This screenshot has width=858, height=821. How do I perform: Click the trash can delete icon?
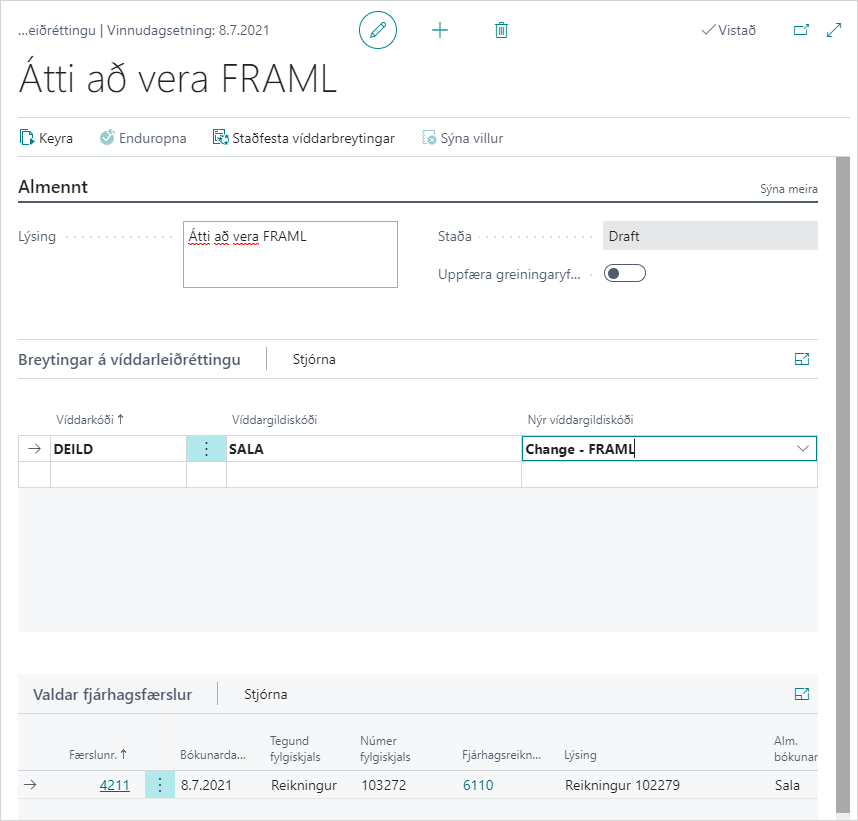point(502,30)
